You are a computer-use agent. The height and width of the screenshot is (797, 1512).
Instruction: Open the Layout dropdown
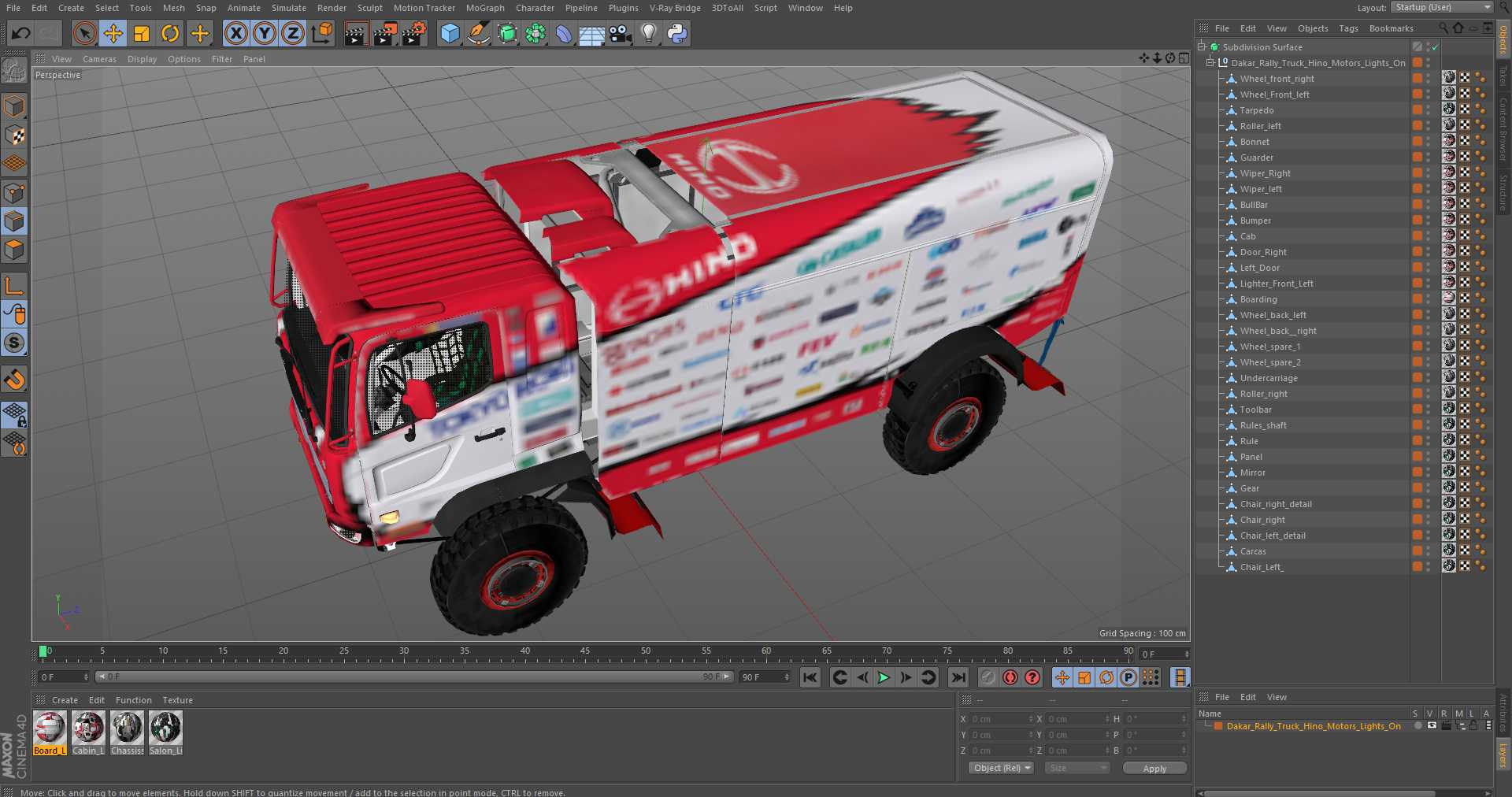point(1442,7)
